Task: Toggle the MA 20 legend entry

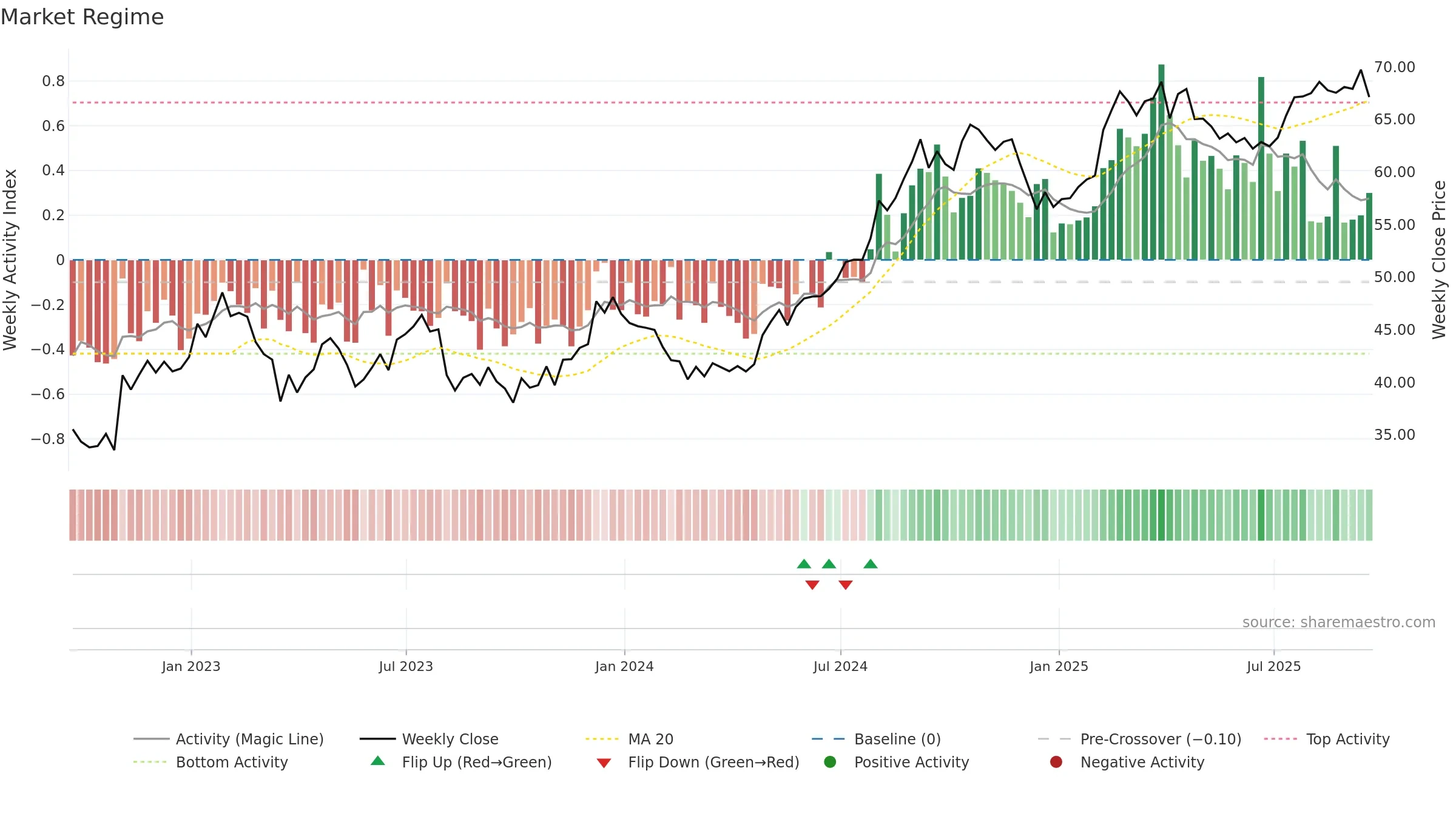Action: (629, 739)
